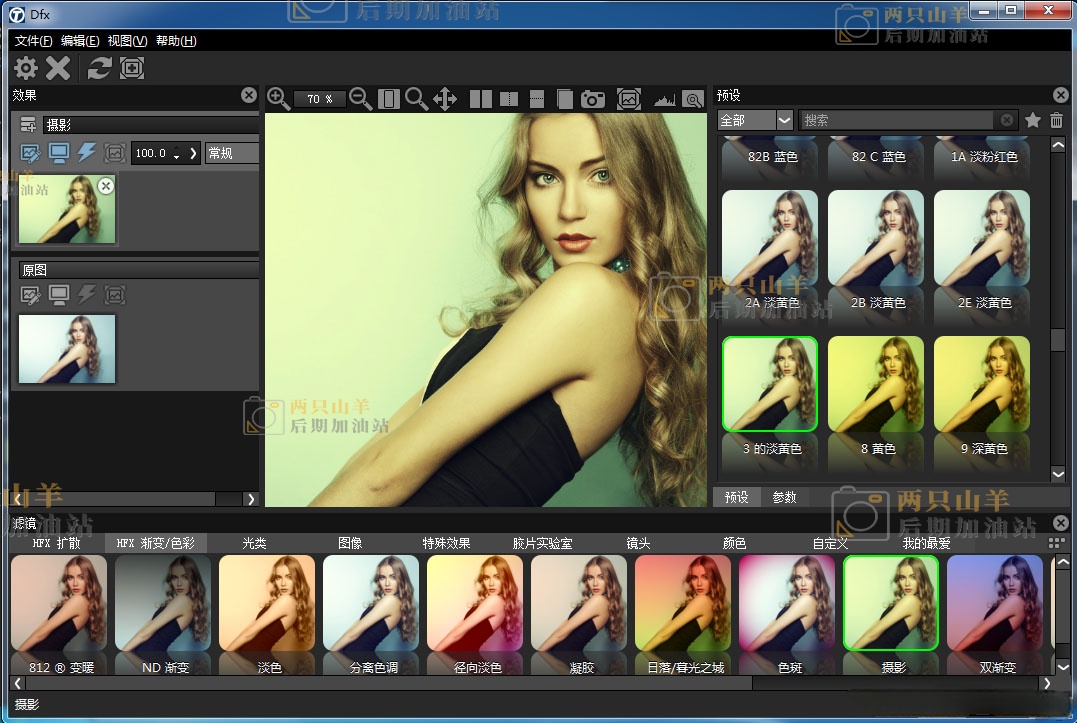1077x723 pixels.
Task: Select the 光类 filter category
Action: click(x=254, y=543)
